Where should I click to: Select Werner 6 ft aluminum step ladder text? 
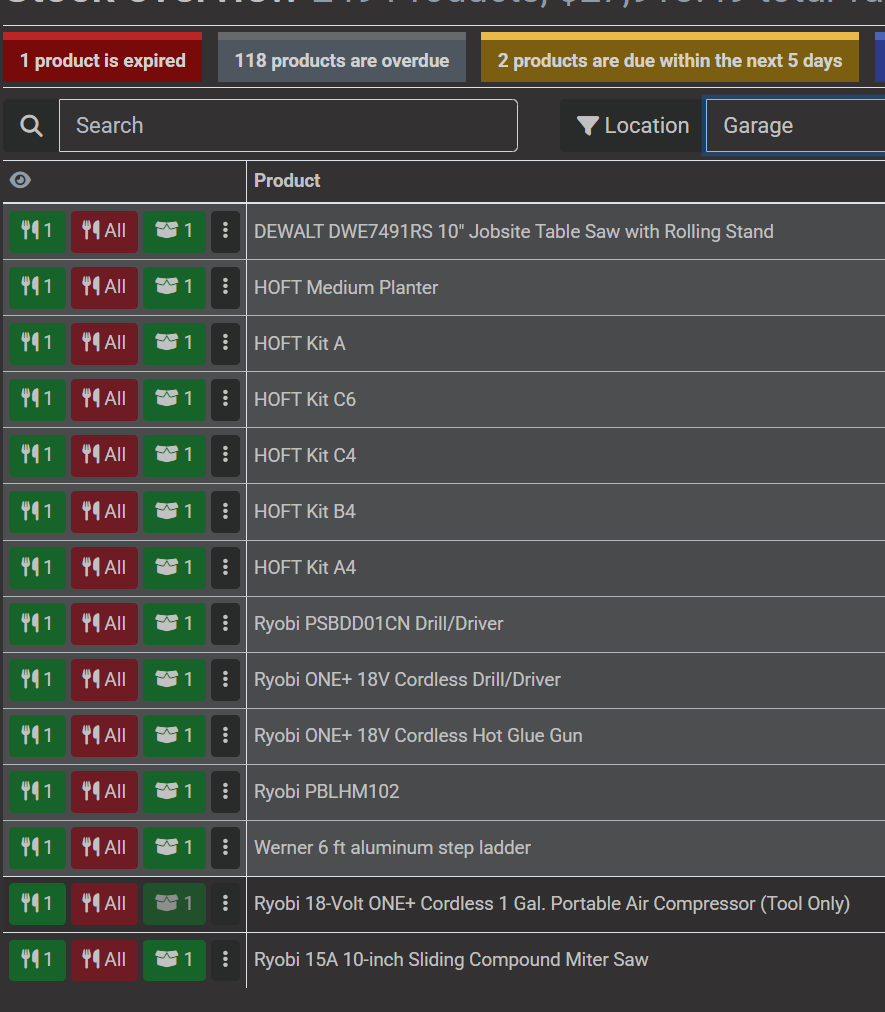coord(392,848)
